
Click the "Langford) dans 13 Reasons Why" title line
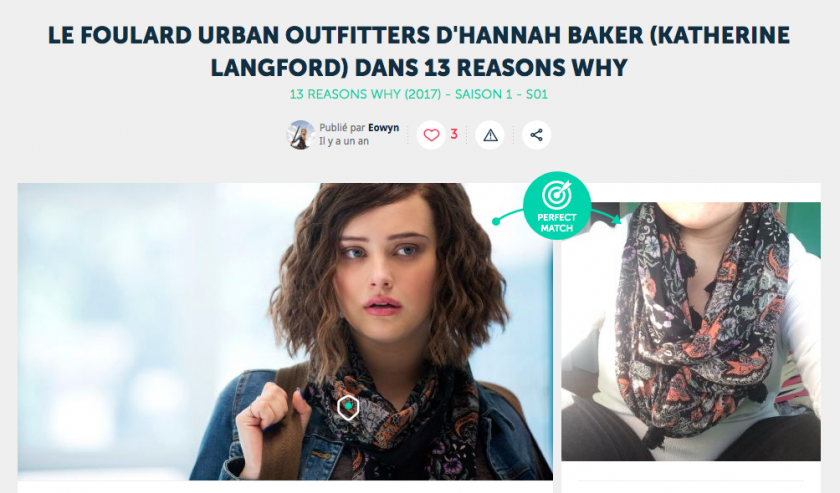(419, 68)
